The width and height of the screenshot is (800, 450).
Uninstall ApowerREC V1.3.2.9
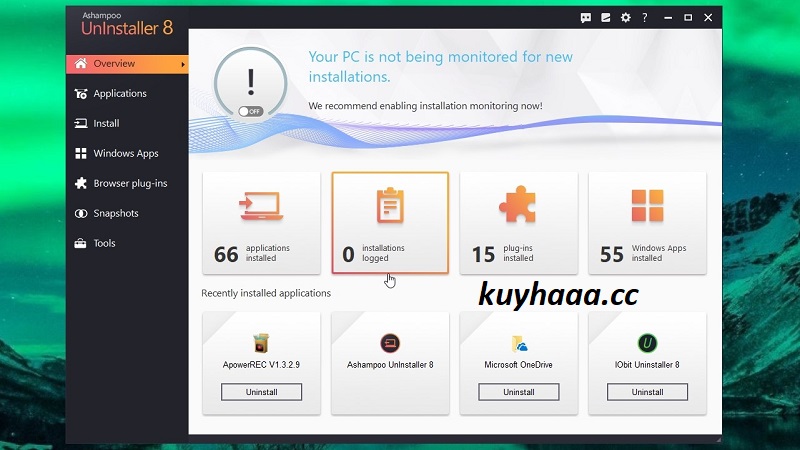261,392
